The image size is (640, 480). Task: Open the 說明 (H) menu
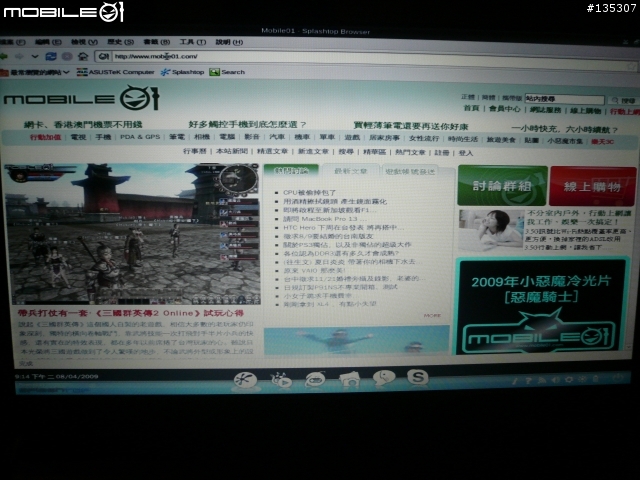229,42
